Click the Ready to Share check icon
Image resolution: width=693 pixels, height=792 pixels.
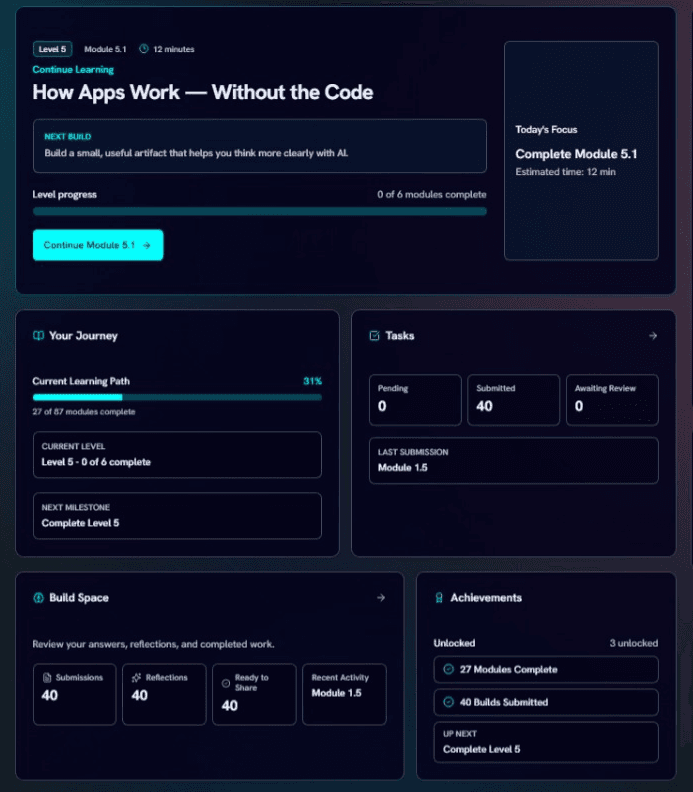tap(226, 683)
